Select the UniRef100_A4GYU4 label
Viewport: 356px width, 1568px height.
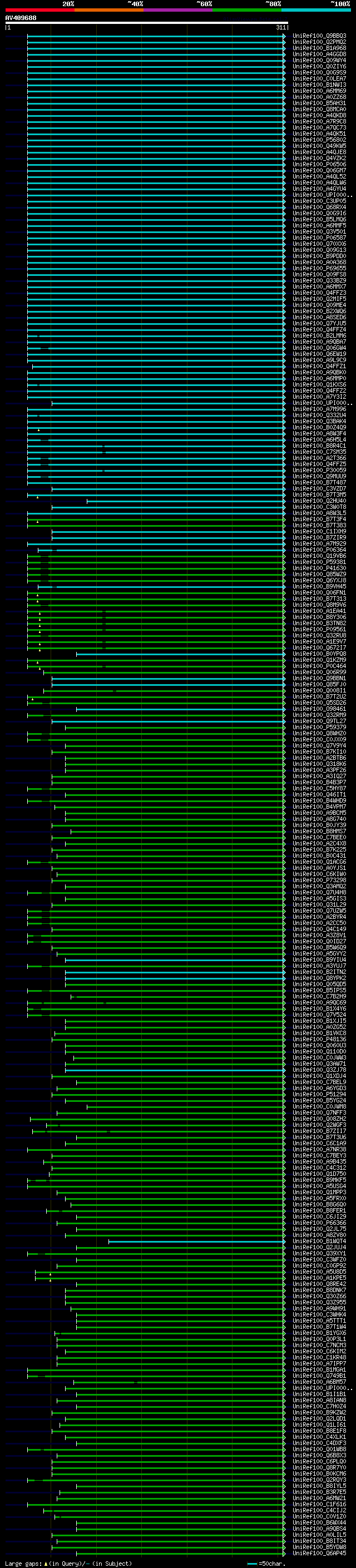pos(319,189)
